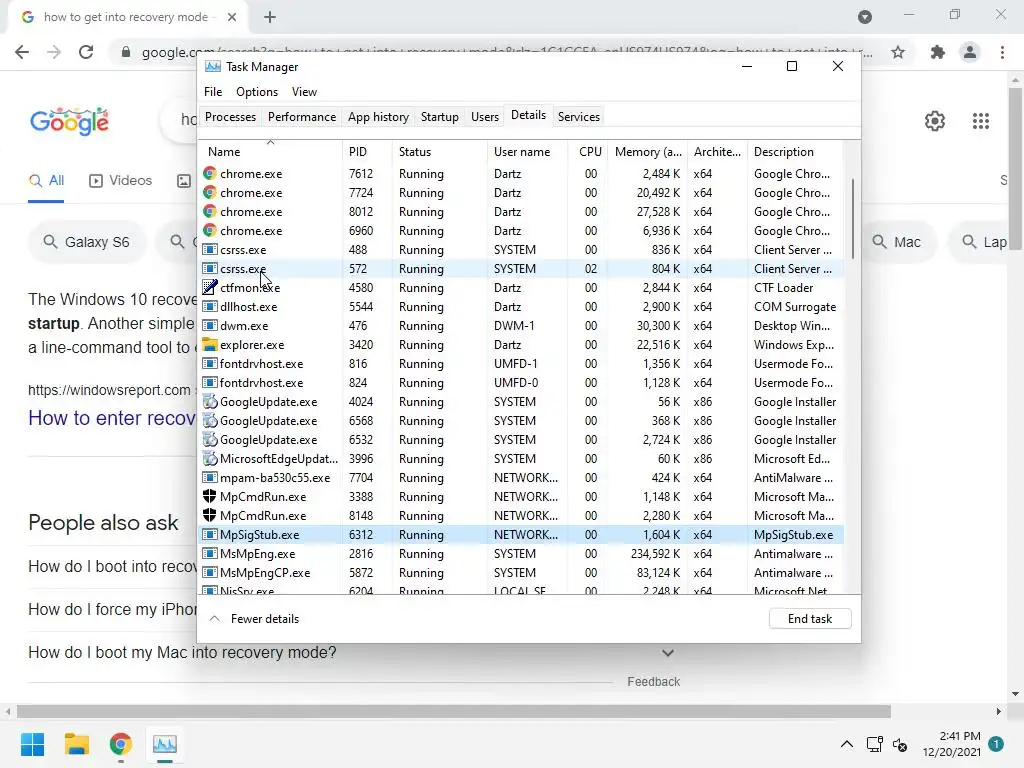1024x768 pixels.
Task: Click the MicrosoftEdgeUpdate.exe icon
Action: [210, 458]
